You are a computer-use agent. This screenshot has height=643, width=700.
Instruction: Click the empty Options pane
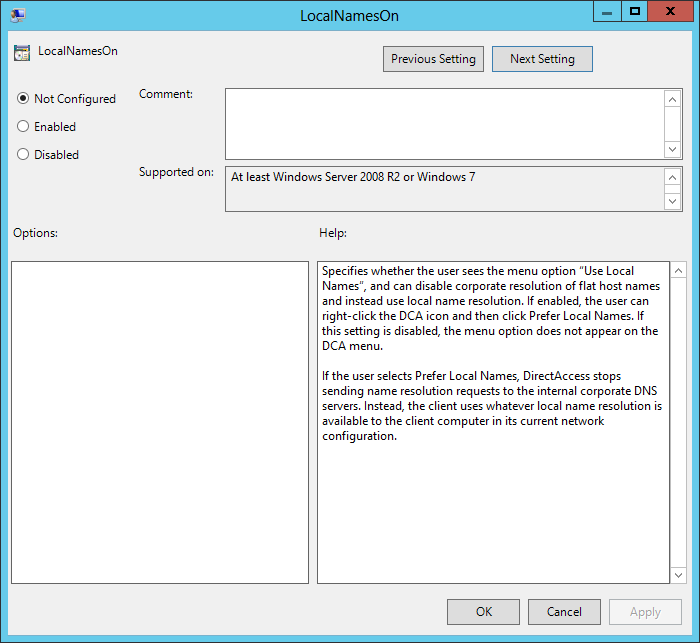[x=160, y=422]
